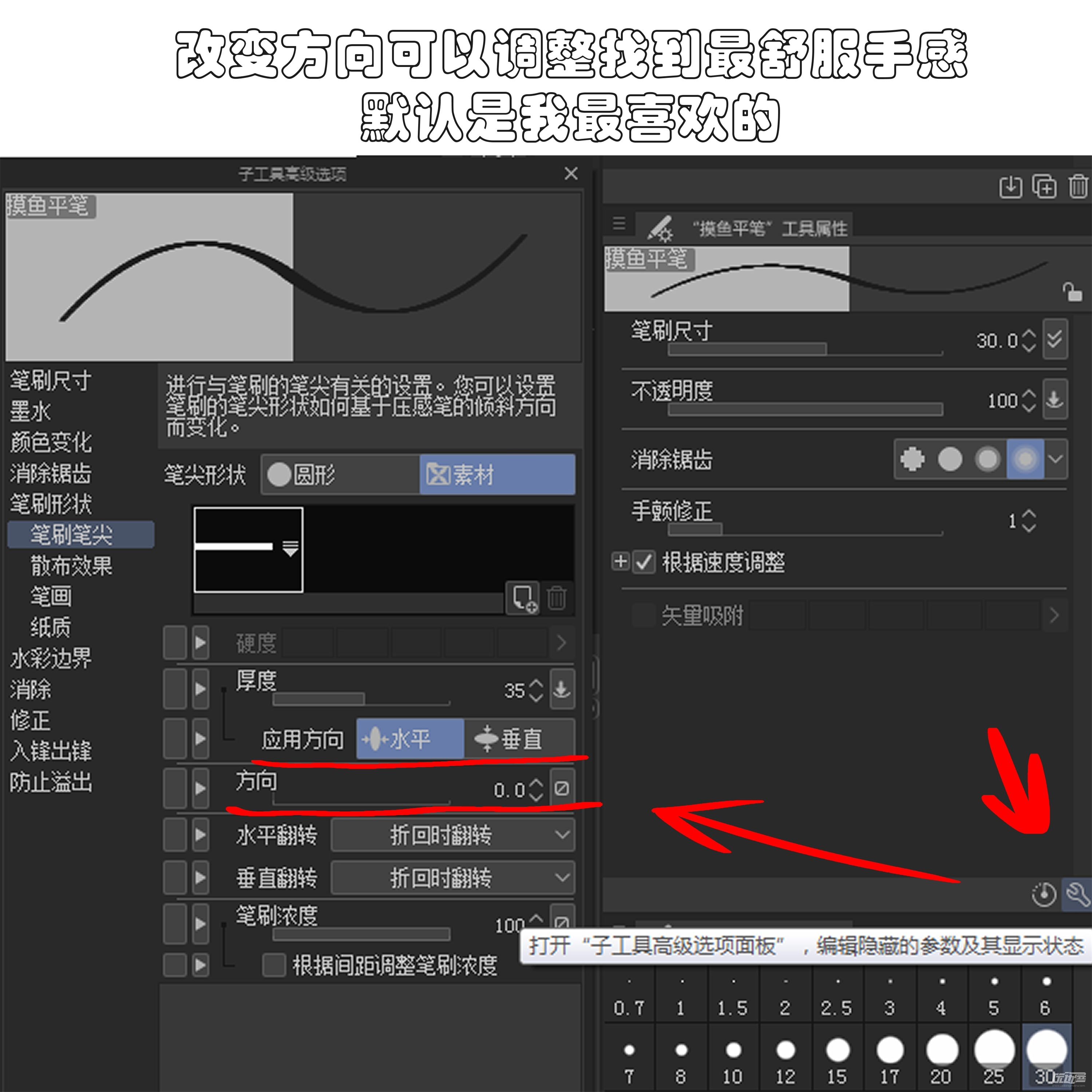
Task: Adjust the 笔刷尺寸 slider
Action: (806, 349)
